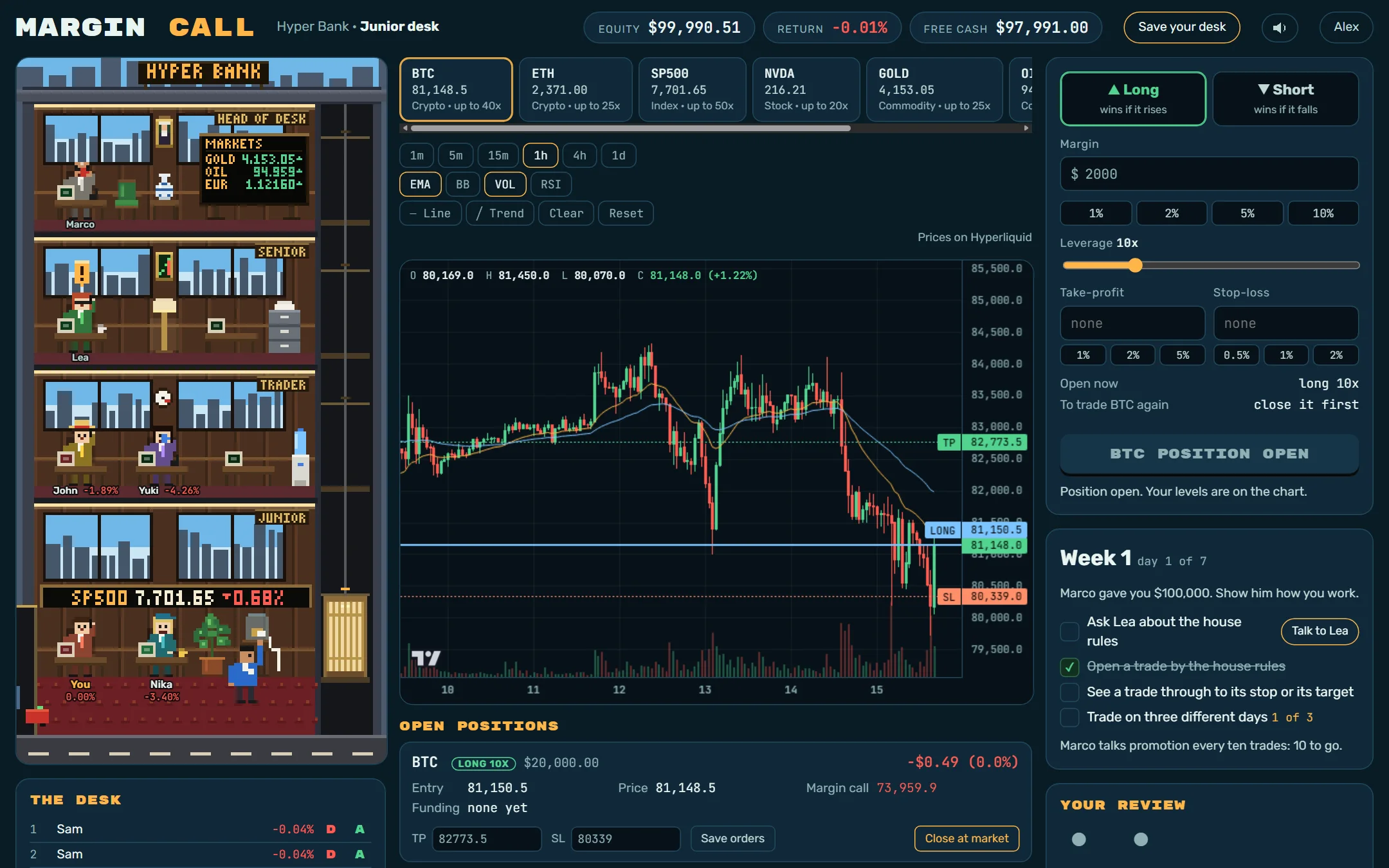Select the Line drawing tool

[430, 213]
